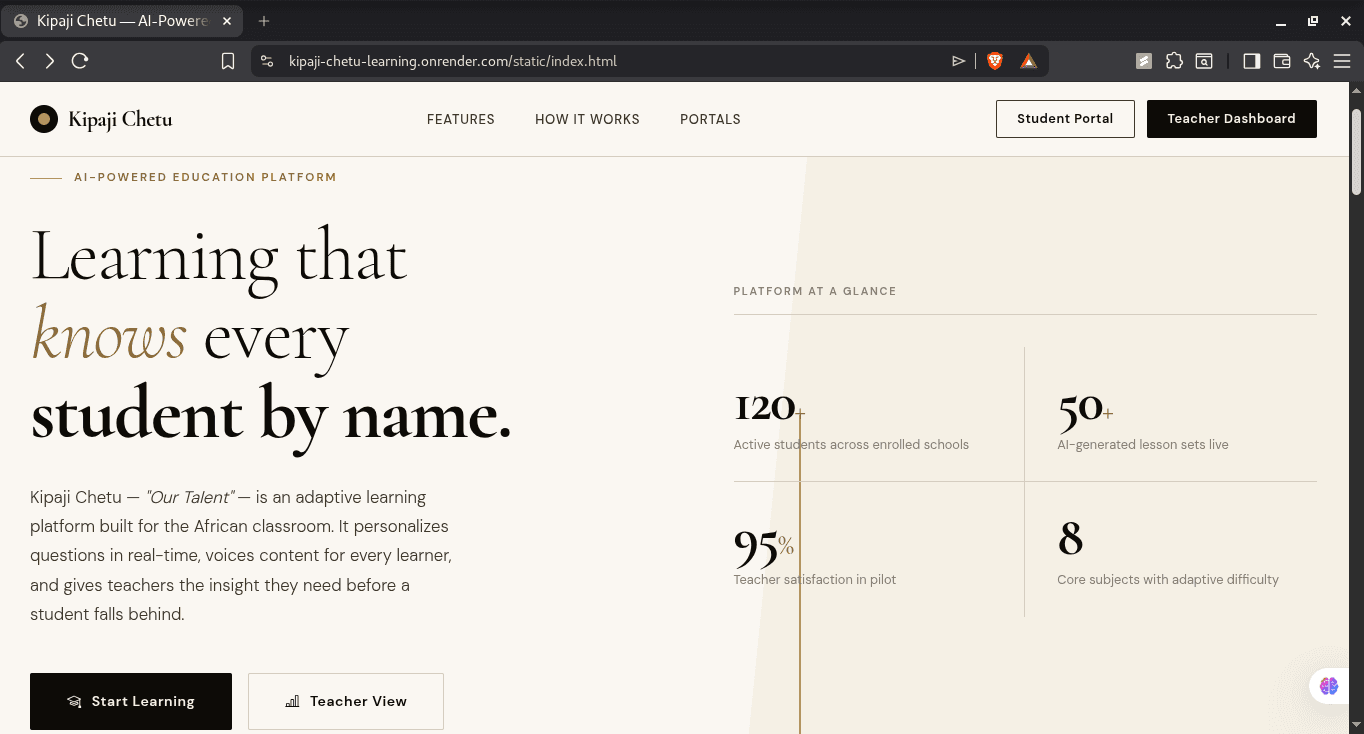Bookmark this page with the bookmark icon

pyautogui.click(x=228, y=61)
